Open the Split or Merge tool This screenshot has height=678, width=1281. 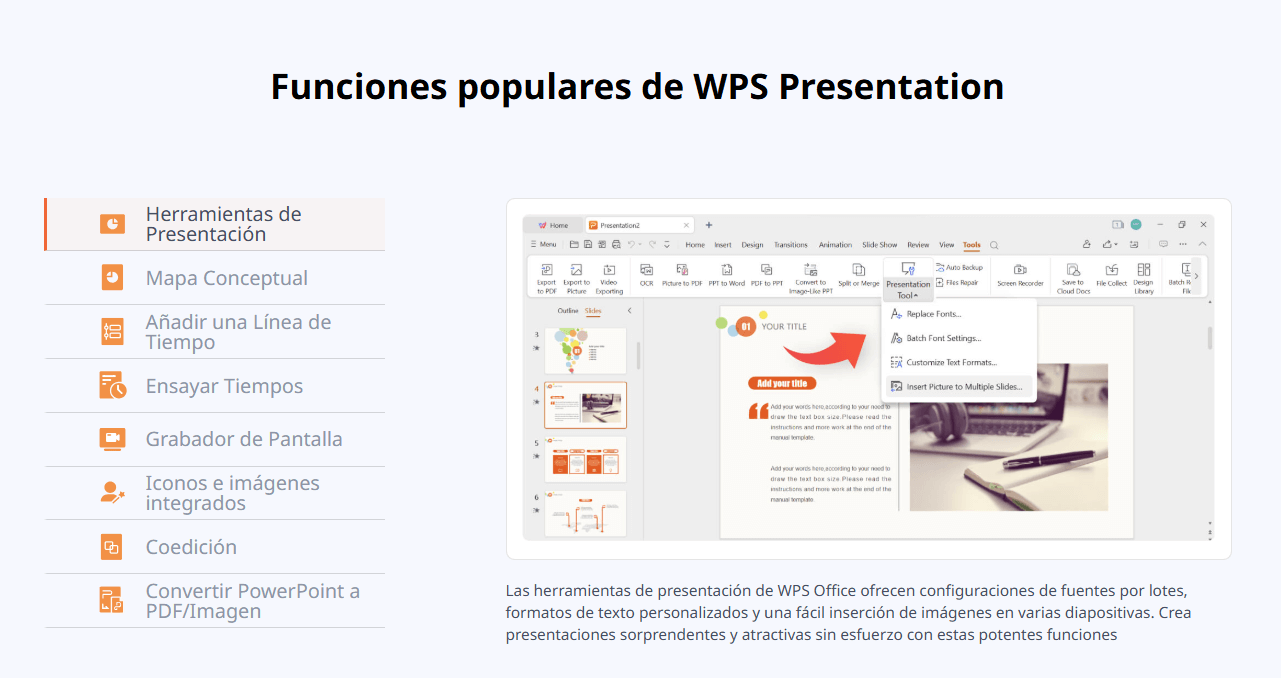859,275
